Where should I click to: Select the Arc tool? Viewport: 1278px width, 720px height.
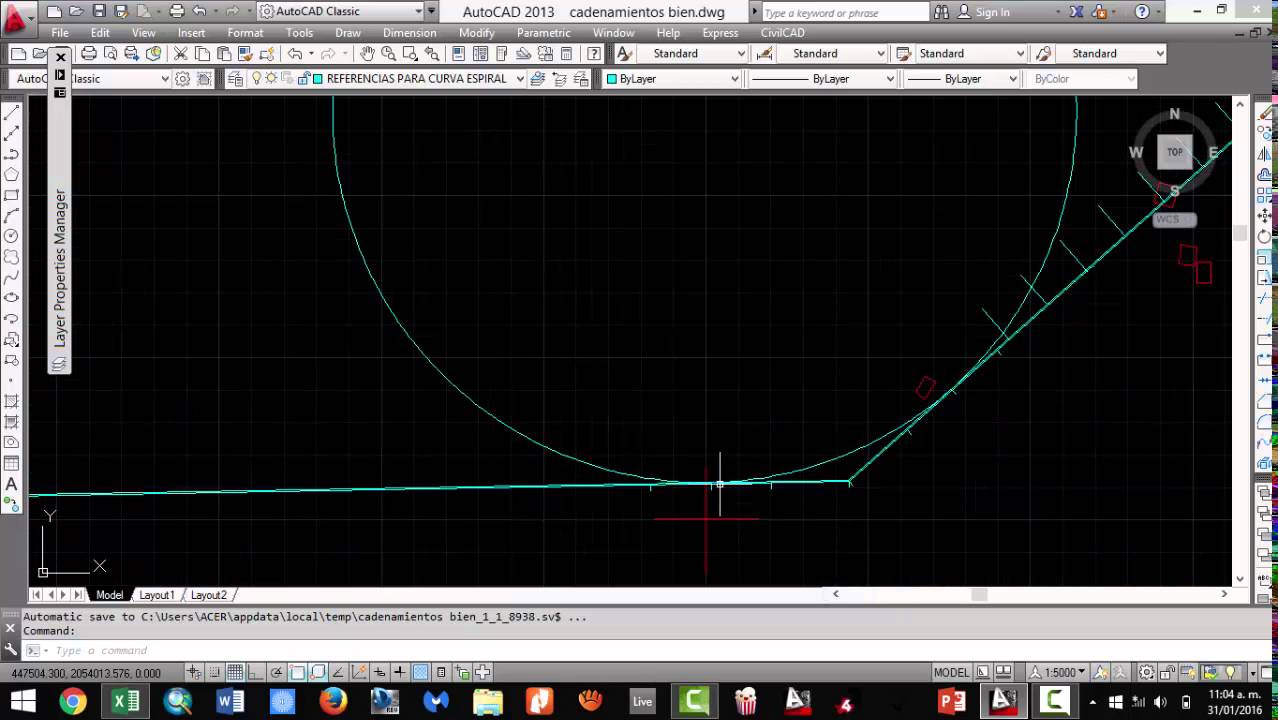(12, 216)
